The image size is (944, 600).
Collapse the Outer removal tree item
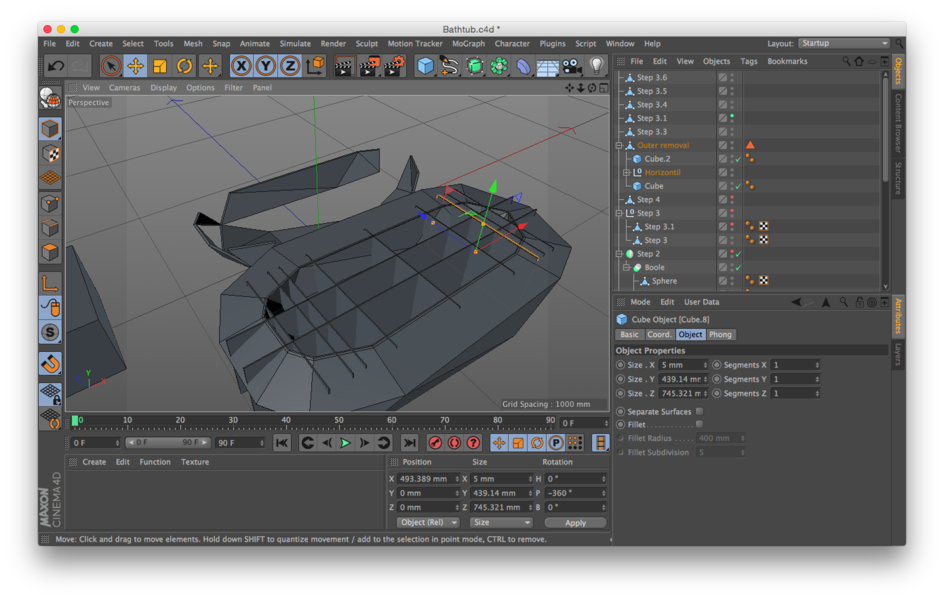(619, 146)
